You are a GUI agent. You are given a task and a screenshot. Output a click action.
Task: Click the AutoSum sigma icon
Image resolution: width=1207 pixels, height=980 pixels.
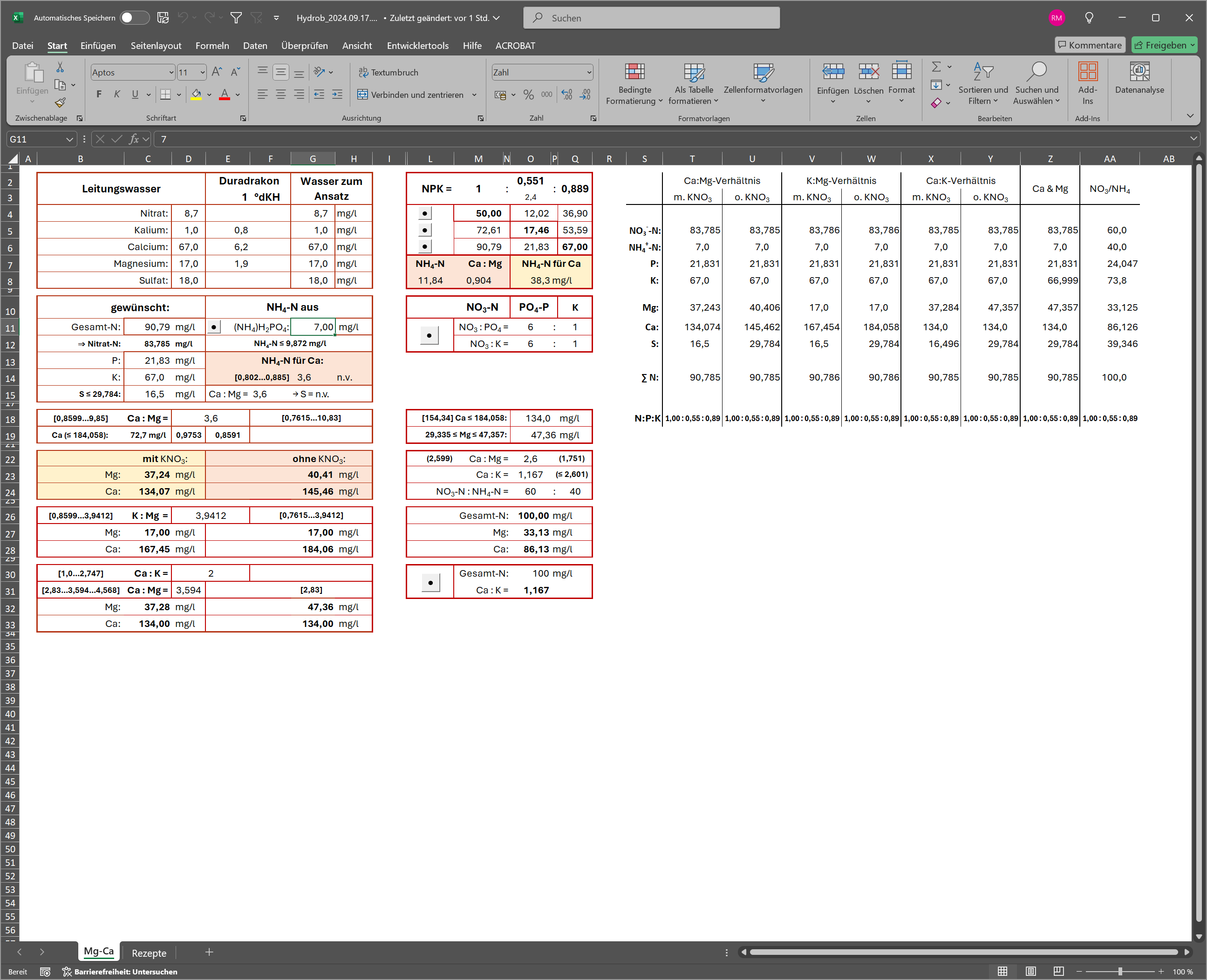point(935,67)
